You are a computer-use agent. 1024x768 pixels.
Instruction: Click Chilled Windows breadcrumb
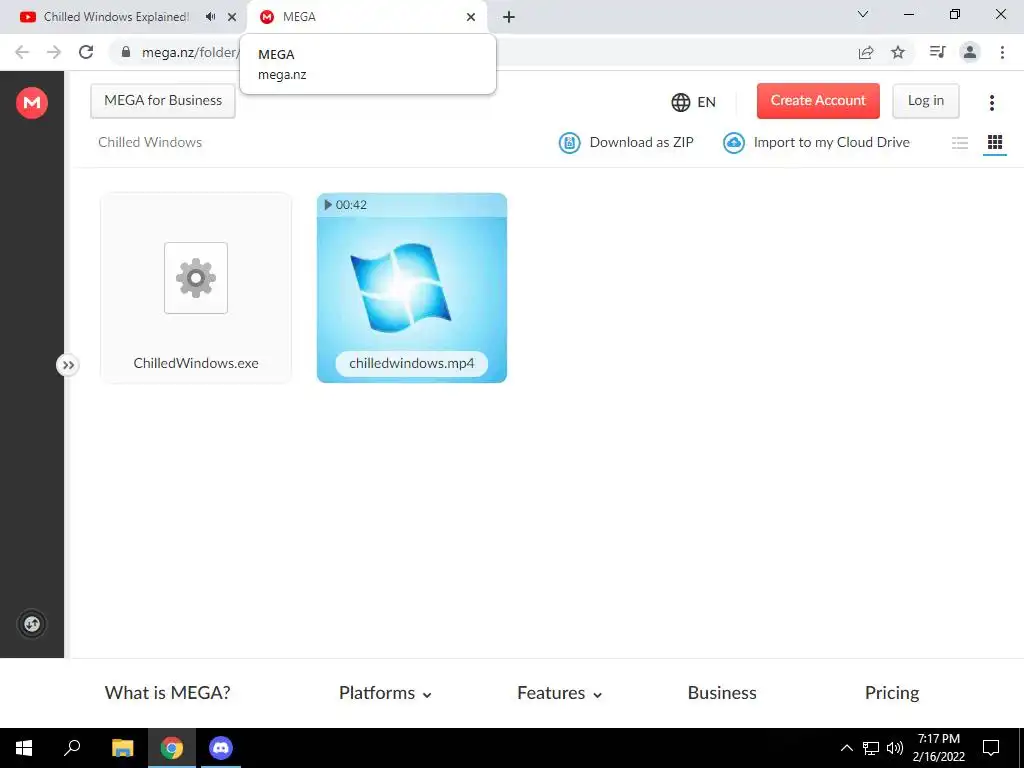150,142
